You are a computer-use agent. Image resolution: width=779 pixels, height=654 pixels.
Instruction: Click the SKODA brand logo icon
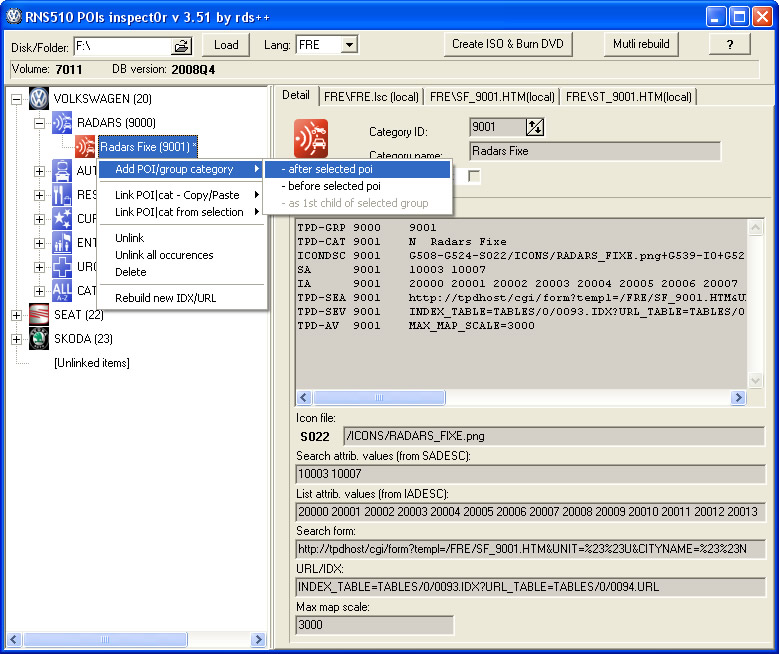[39, 339]
